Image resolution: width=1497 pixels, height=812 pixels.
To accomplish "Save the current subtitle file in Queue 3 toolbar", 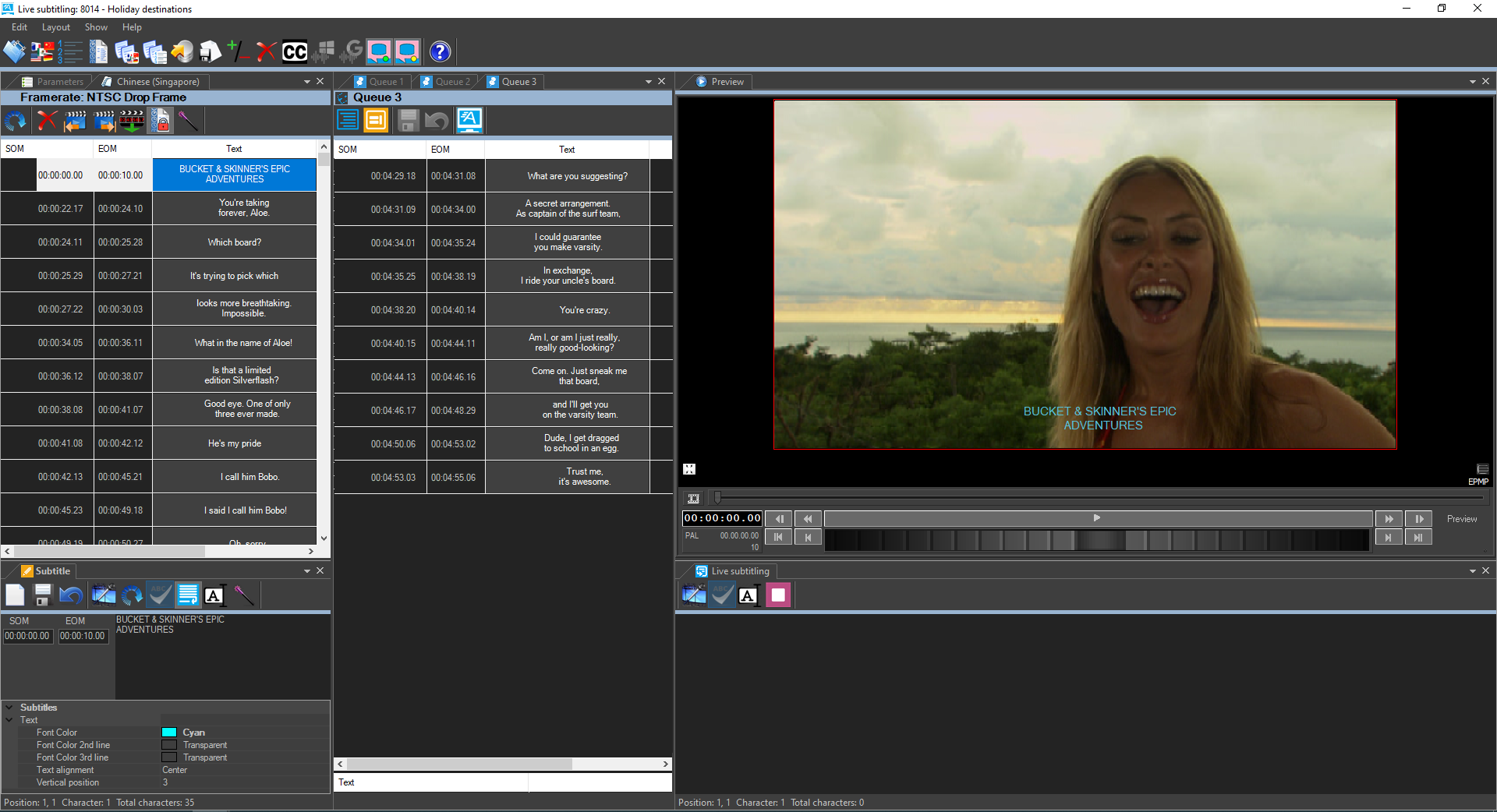I will click(x=407, y=121).
